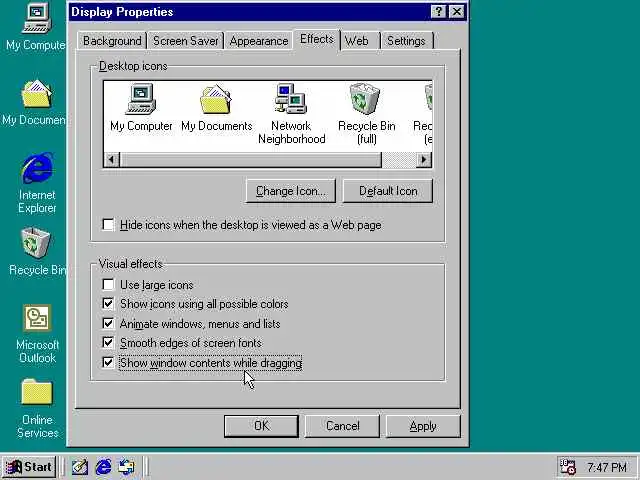Switch to the Background tab

[x=112, y=41]
